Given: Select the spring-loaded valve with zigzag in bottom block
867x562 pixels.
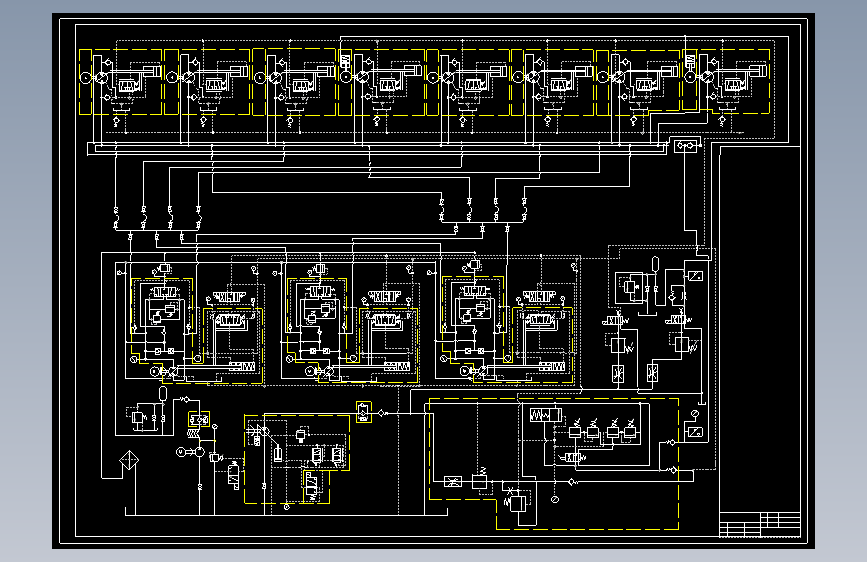Looking at the screenshot, I should pyautogui.click(x=546, y=415).
